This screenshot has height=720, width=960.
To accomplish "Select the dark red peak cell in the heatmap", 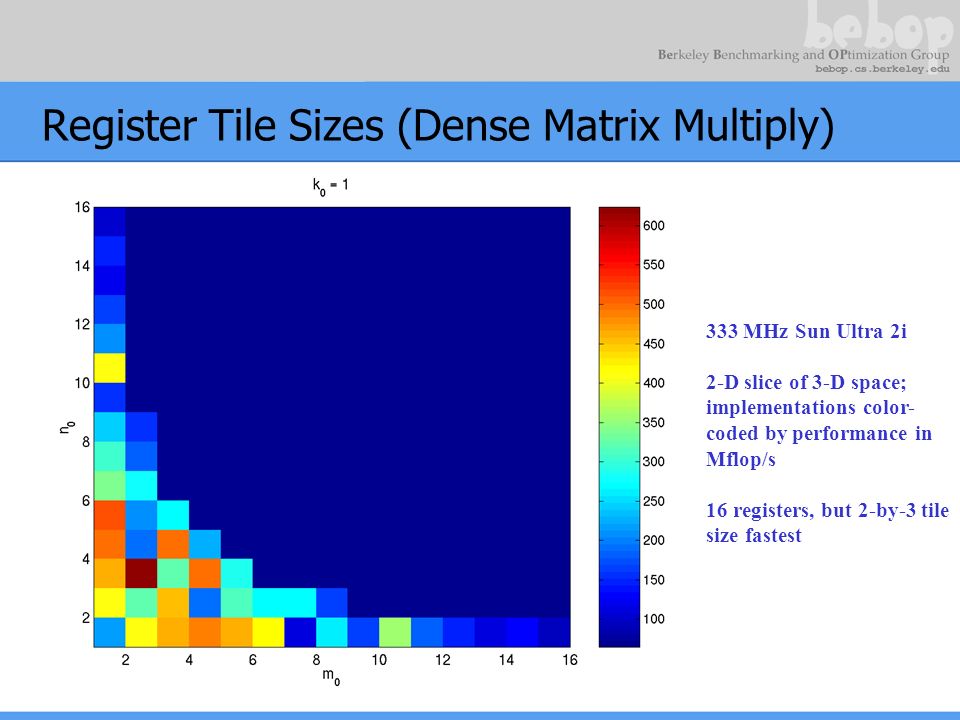I will [141, 574].
